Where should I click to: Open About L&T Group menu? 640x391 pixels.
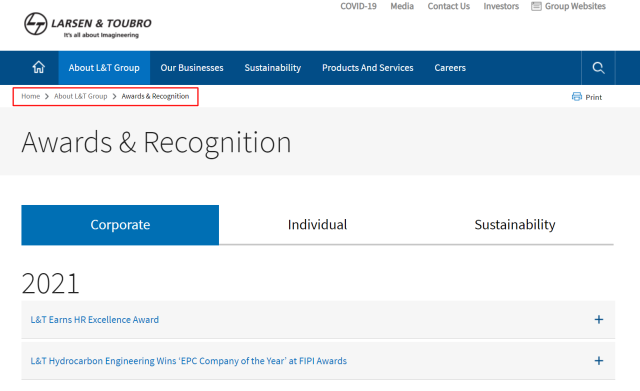[104, 68]
